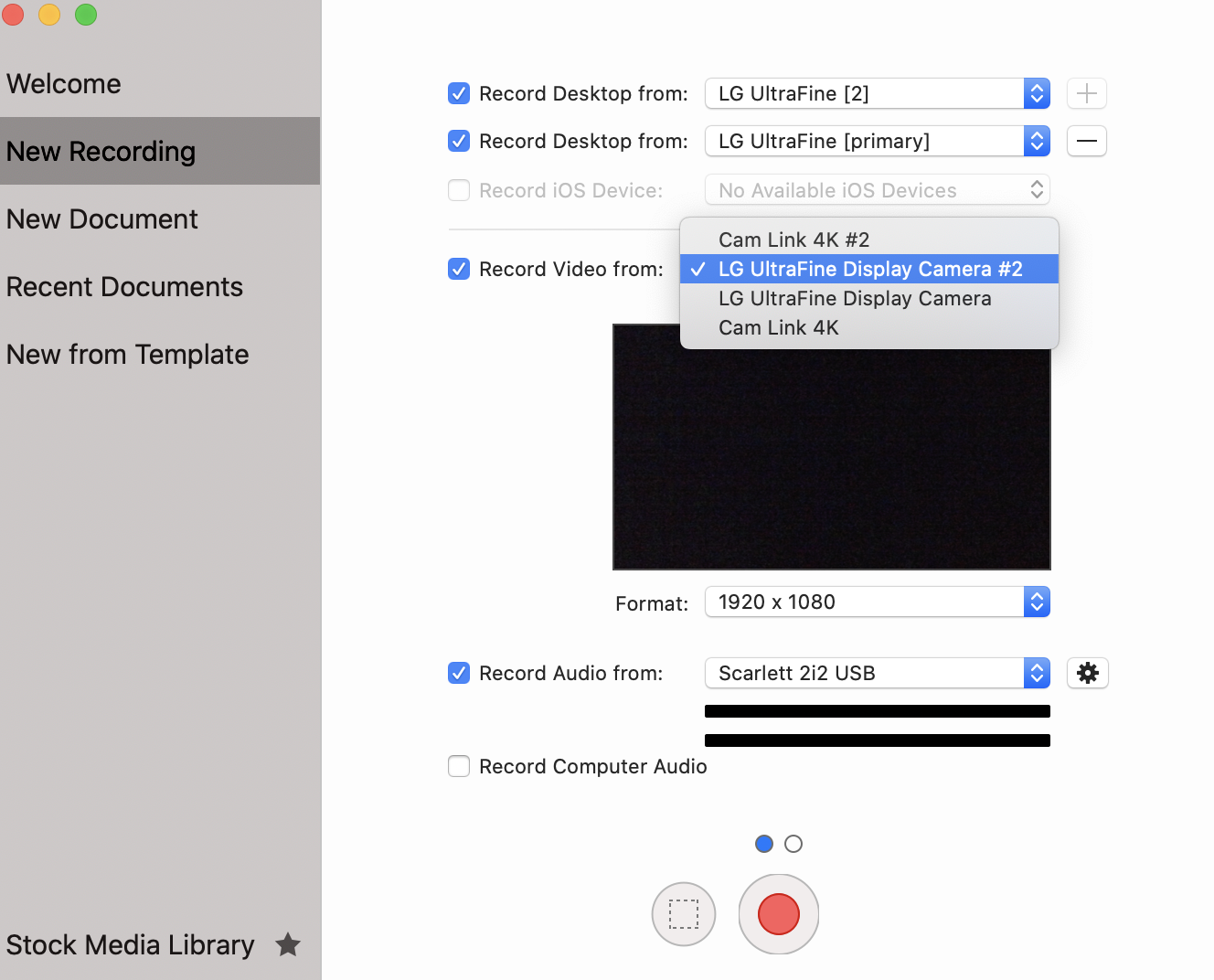Open Recent Documents in the sidebar
Screen dimensions: 1214x980
coord(160,286)
